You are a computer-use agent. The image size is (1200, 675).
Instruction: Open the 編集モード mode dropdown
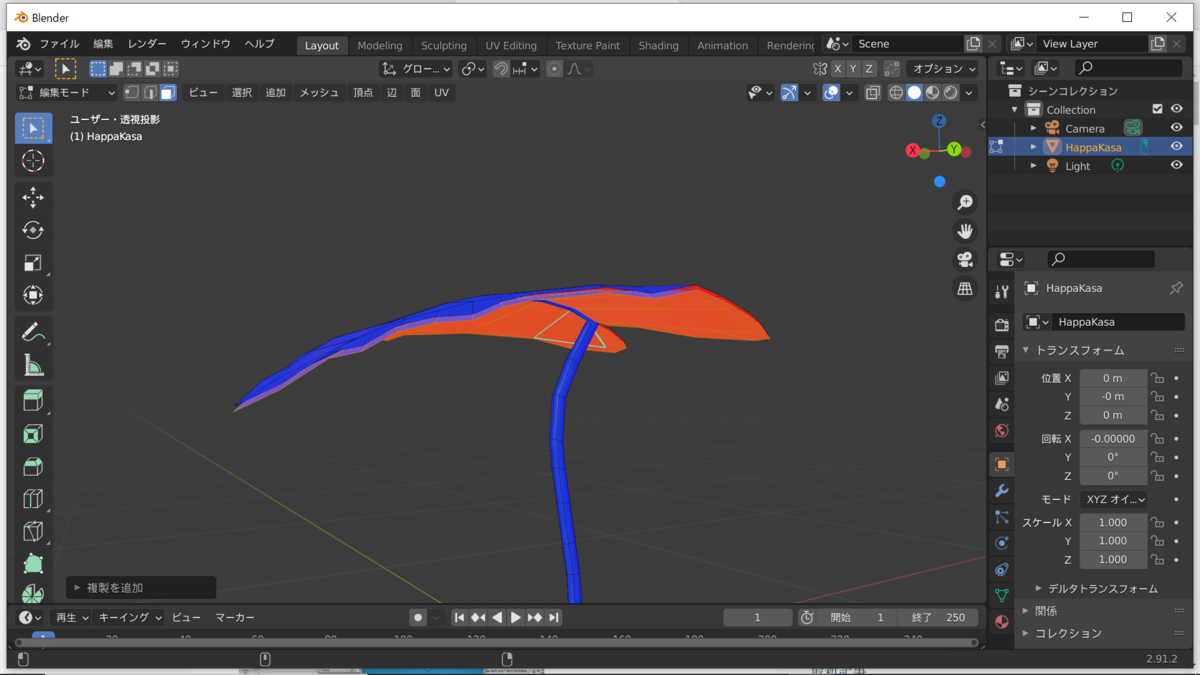tap(67, 92)
